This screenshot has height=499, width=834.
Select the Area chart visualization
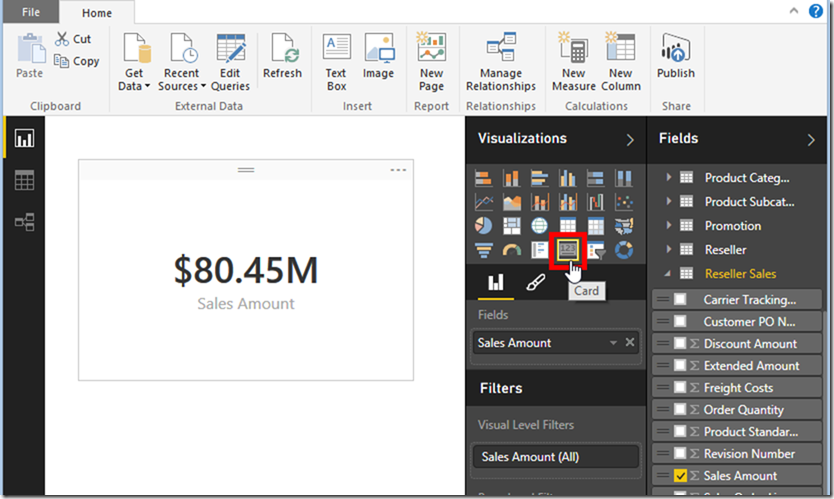point(512,202)
